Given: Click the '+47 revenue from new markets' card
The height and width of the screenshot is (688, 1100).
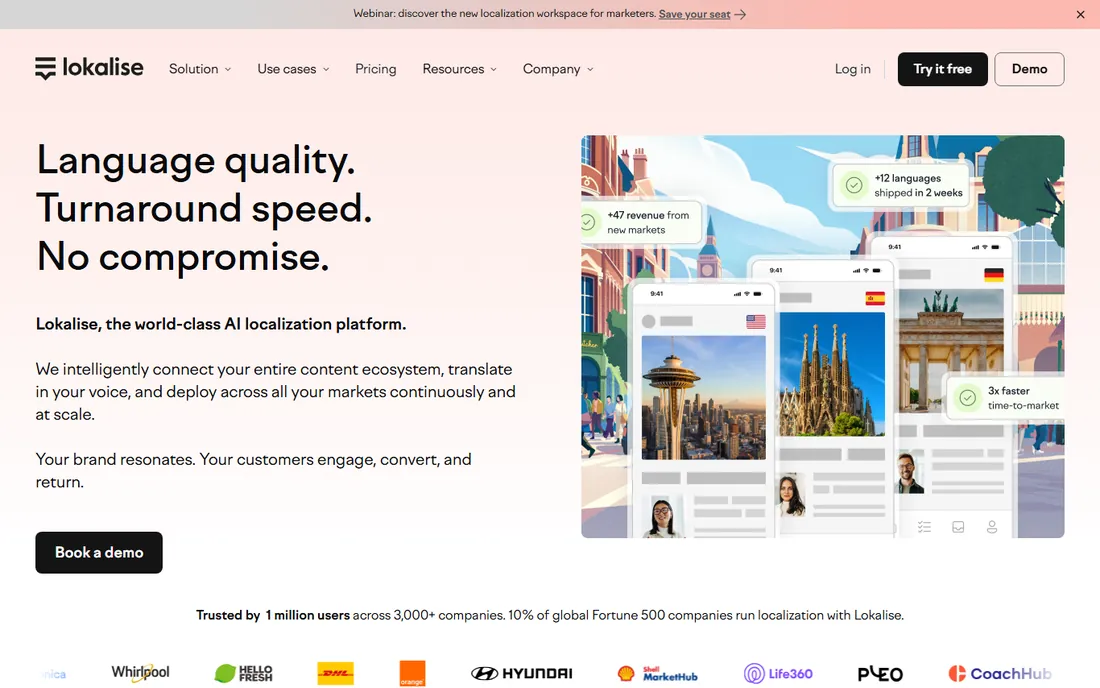Looking at the screenshot, I should [641, 222].
